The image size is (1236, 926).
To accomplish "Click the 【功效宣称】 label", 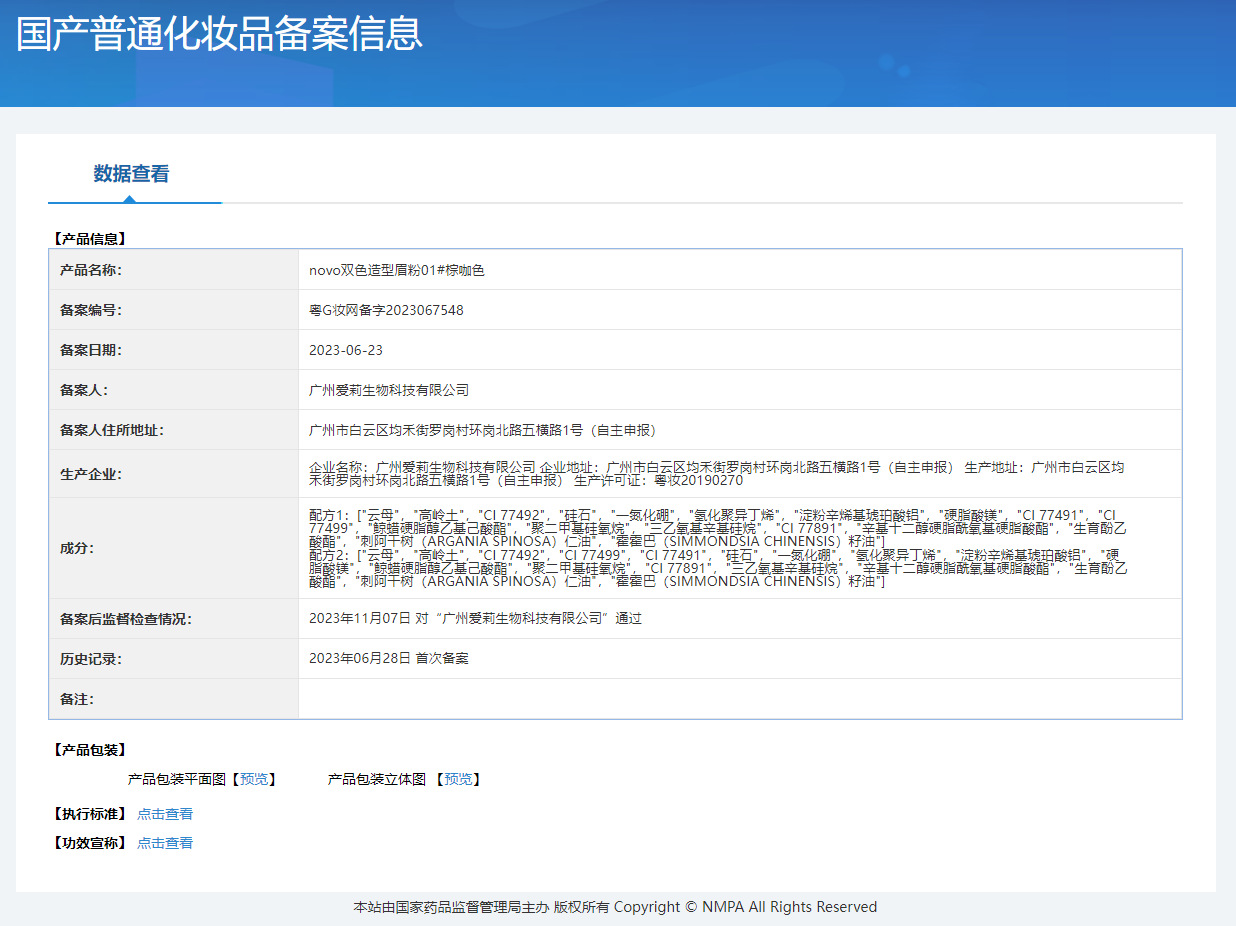I will click(89, 843).
